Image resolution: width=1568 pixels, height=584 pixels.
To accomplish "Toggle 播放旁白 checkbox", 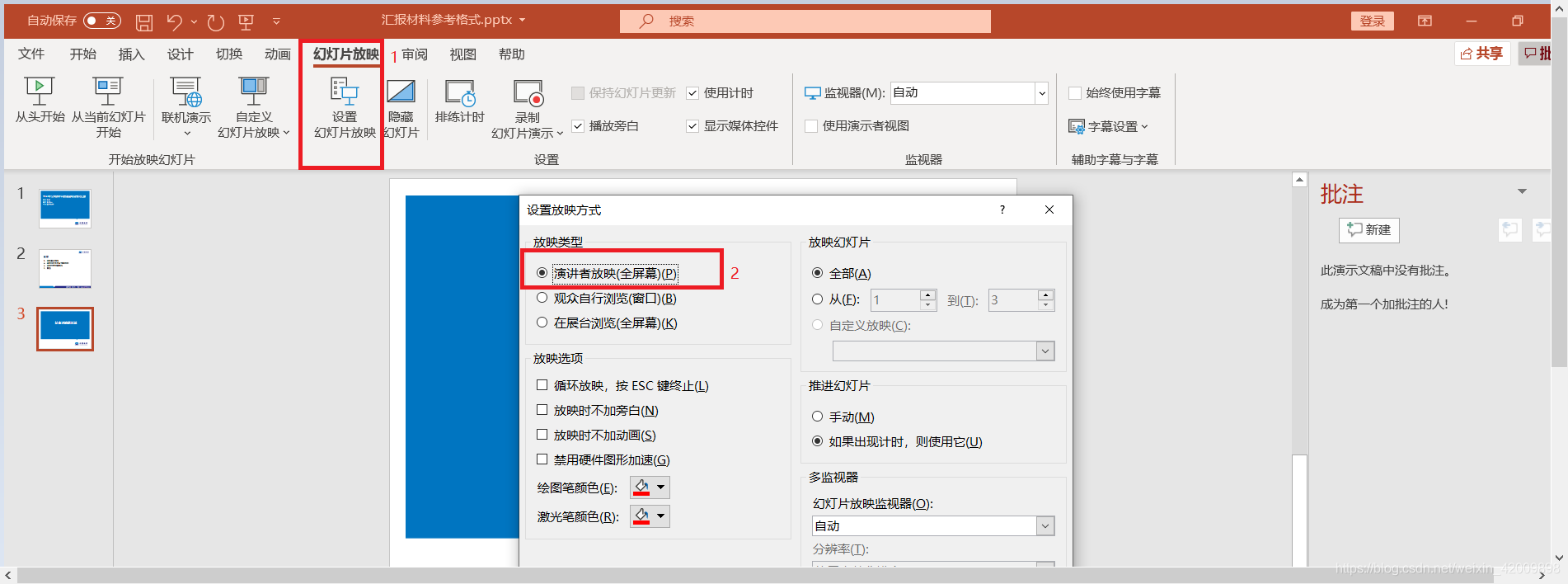I will tap(578, 126).
